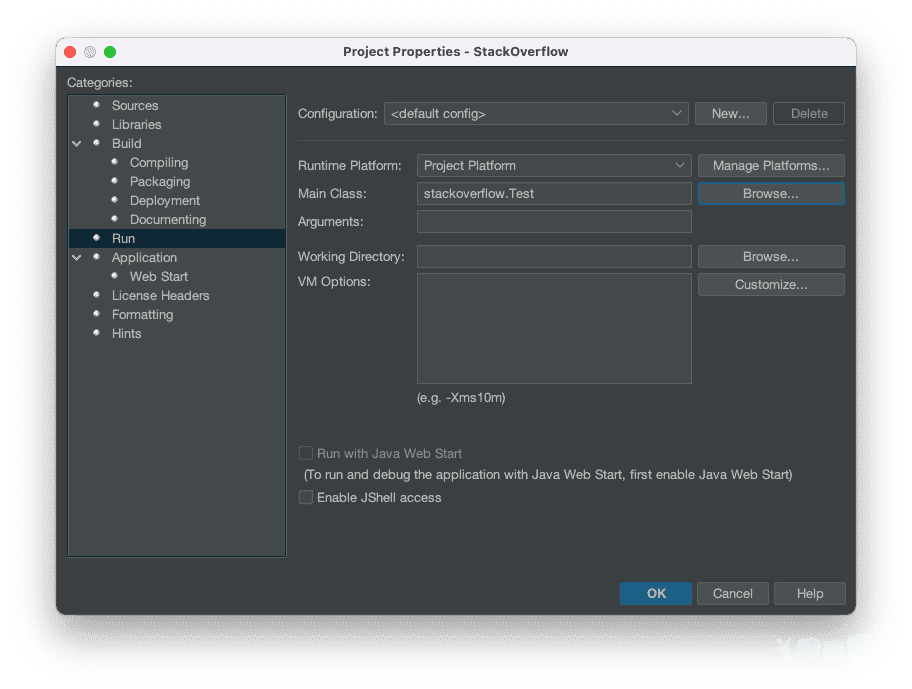Open the Packaging category
The height and width of the screenshot is (689, 912).
(159, 181)
